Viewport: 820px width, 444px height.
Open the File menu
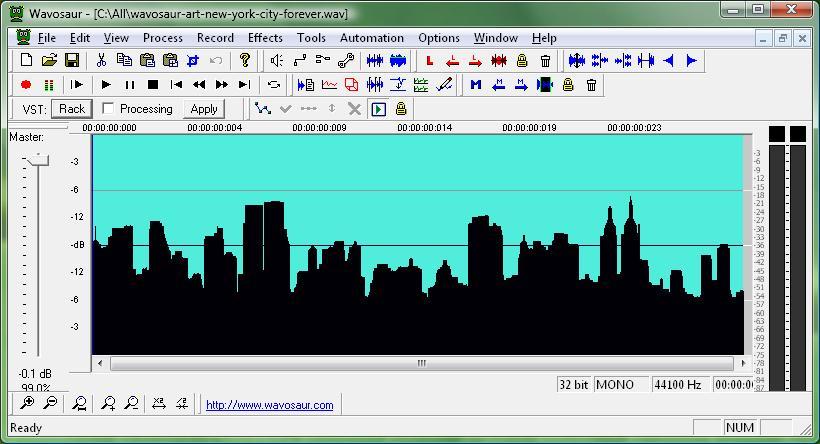(x=47, y=38)
